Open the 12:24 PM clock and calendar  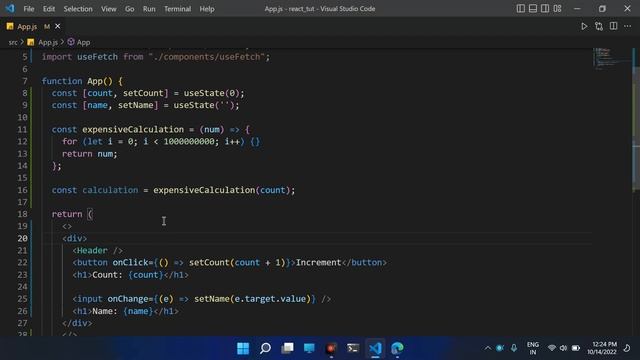click(x=602, y=348)
